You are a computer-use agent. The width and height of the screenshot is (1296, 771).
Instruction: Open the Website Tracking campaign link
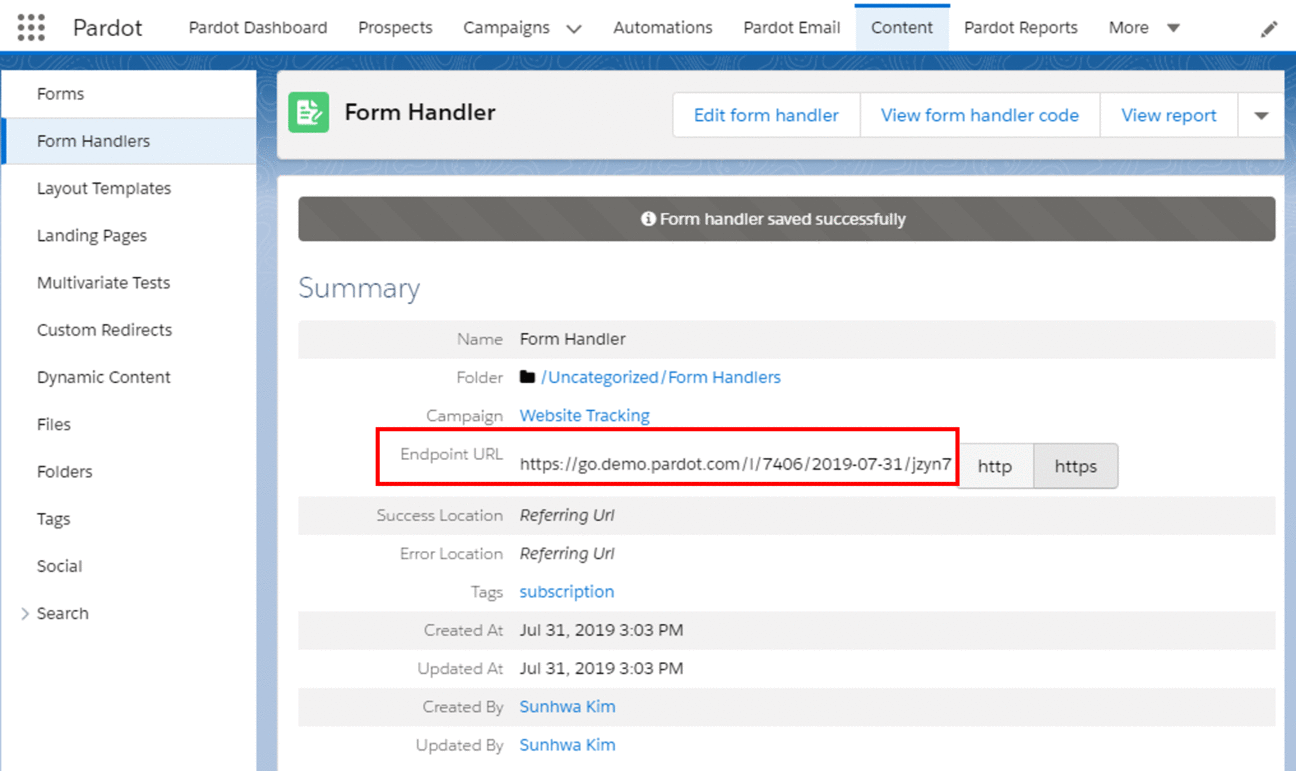(x=584, y=415)
